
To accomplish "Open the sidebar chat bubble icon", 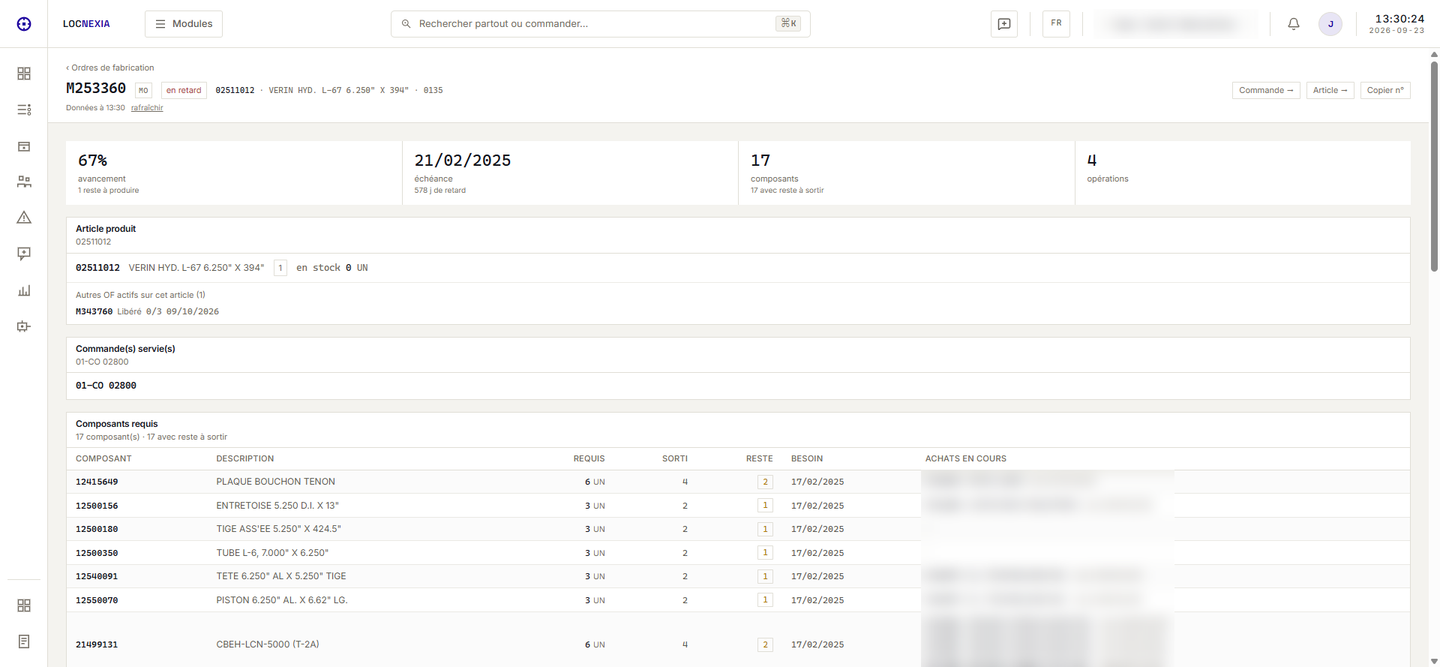I will (24, 254).
